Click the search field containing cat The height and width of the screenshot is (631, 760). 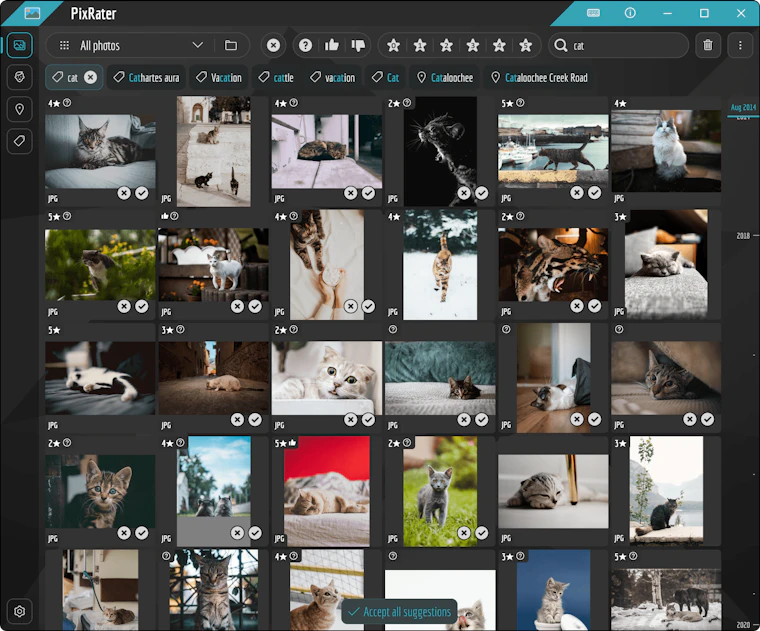(618, 46)
